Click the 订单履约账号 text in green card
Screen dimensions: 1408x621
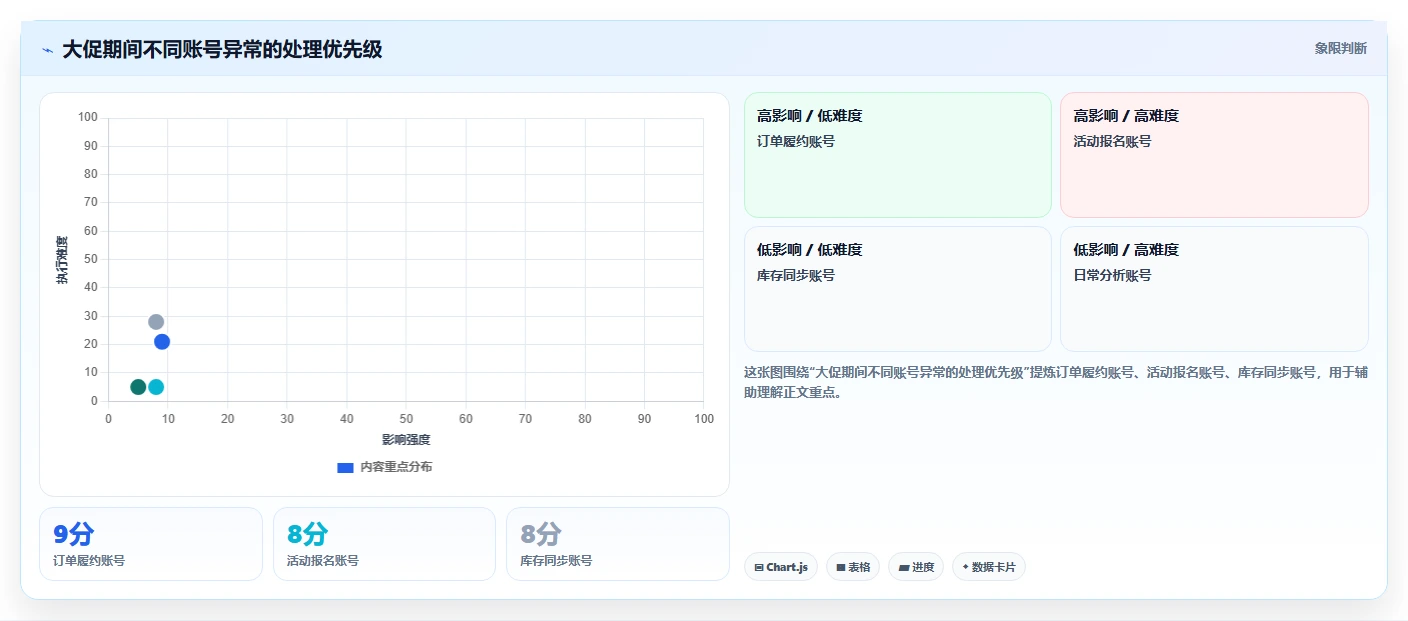(796, 142)
